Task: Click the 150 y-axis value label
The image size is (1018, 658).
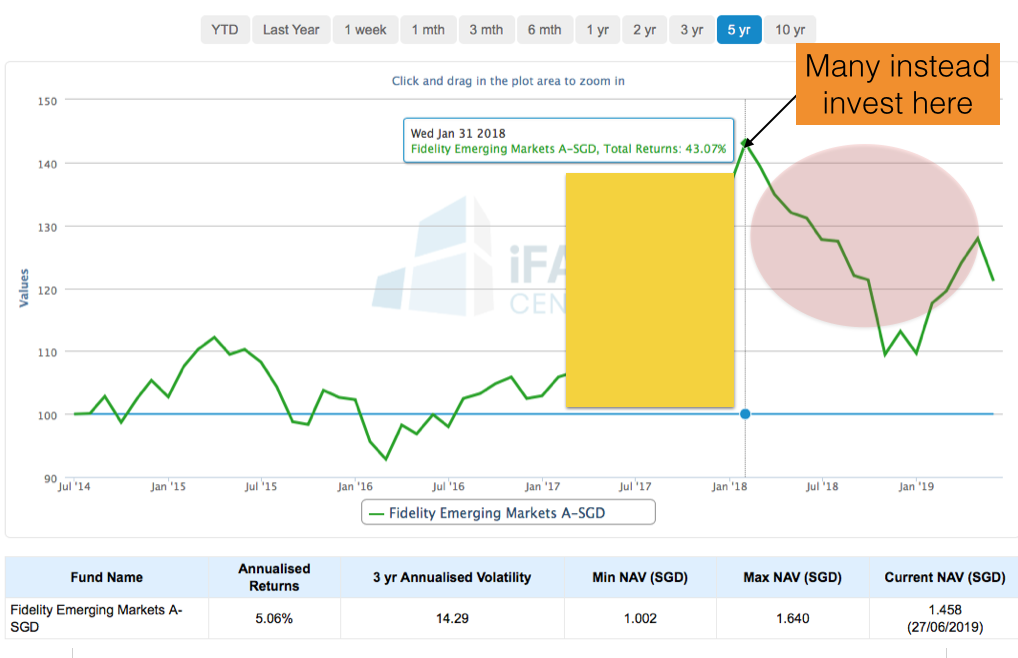Action: coord(47,101)
